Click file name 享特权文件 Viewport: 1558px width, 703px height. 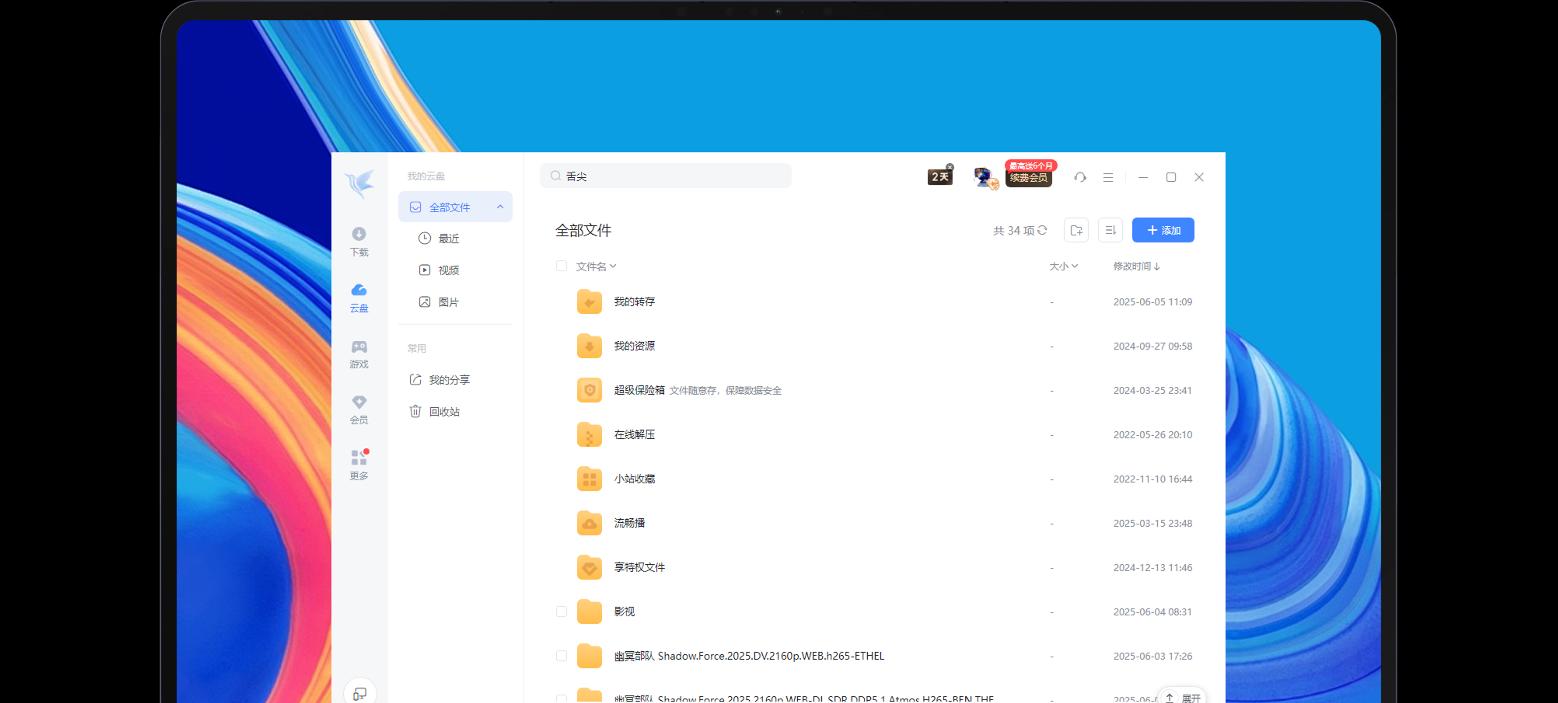pyautogui.click(x=639, y=567)
